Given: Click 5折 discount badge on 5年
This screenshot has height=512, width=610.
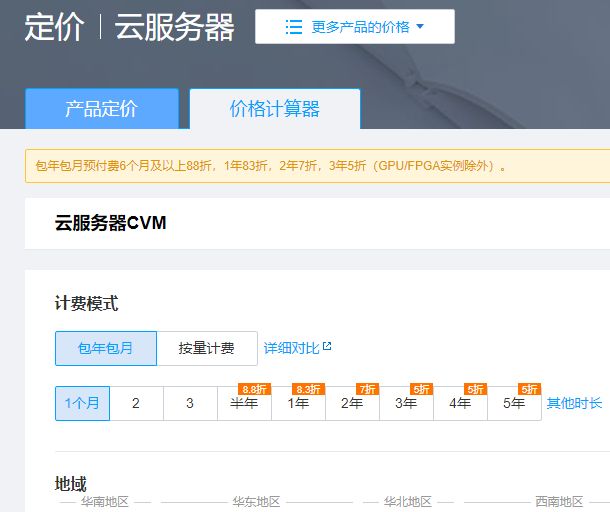Looking at the screenshot, I should (529, 389).
